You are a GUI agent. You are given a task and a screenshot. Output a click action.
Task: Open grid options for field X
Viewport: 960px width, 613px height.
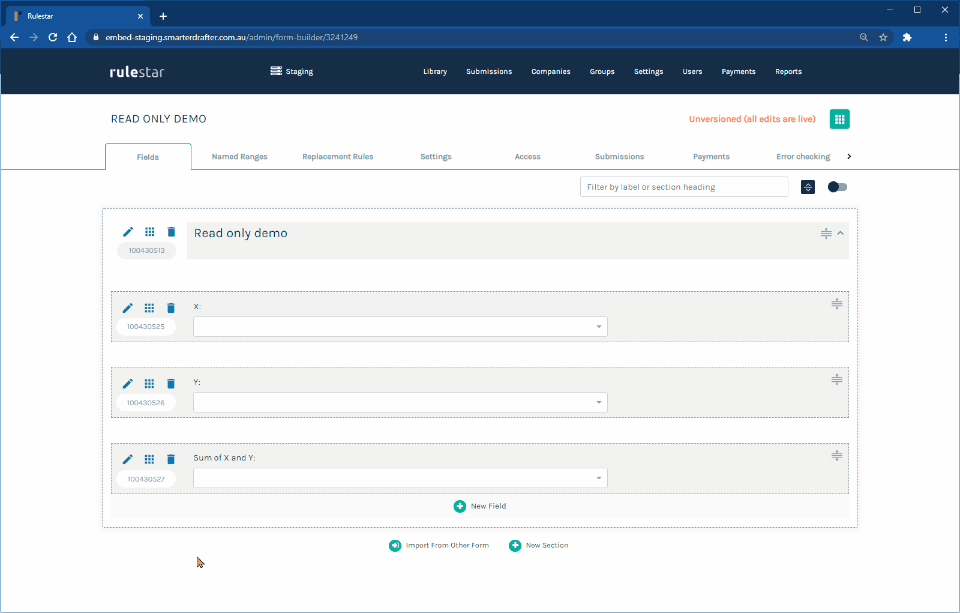tap(149, 308)
